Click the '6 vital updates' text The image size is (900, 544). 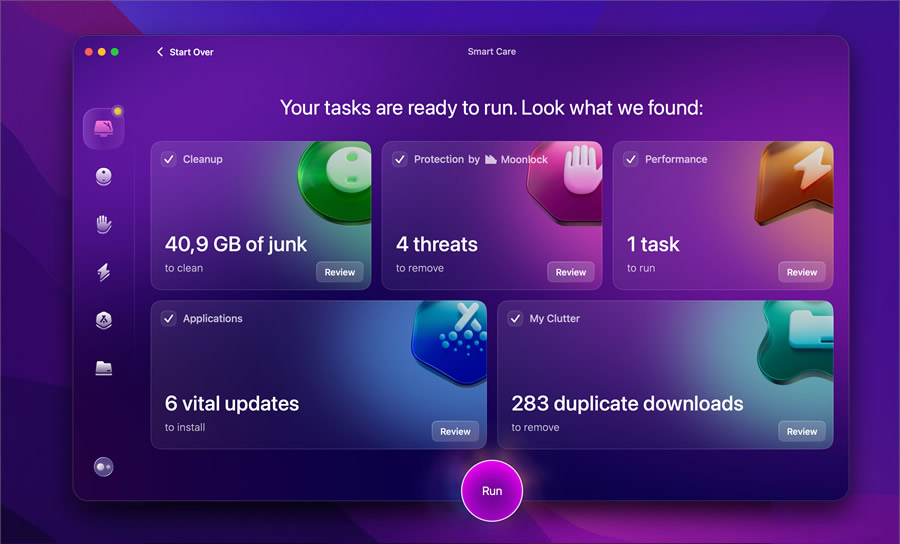pos(232,403)
